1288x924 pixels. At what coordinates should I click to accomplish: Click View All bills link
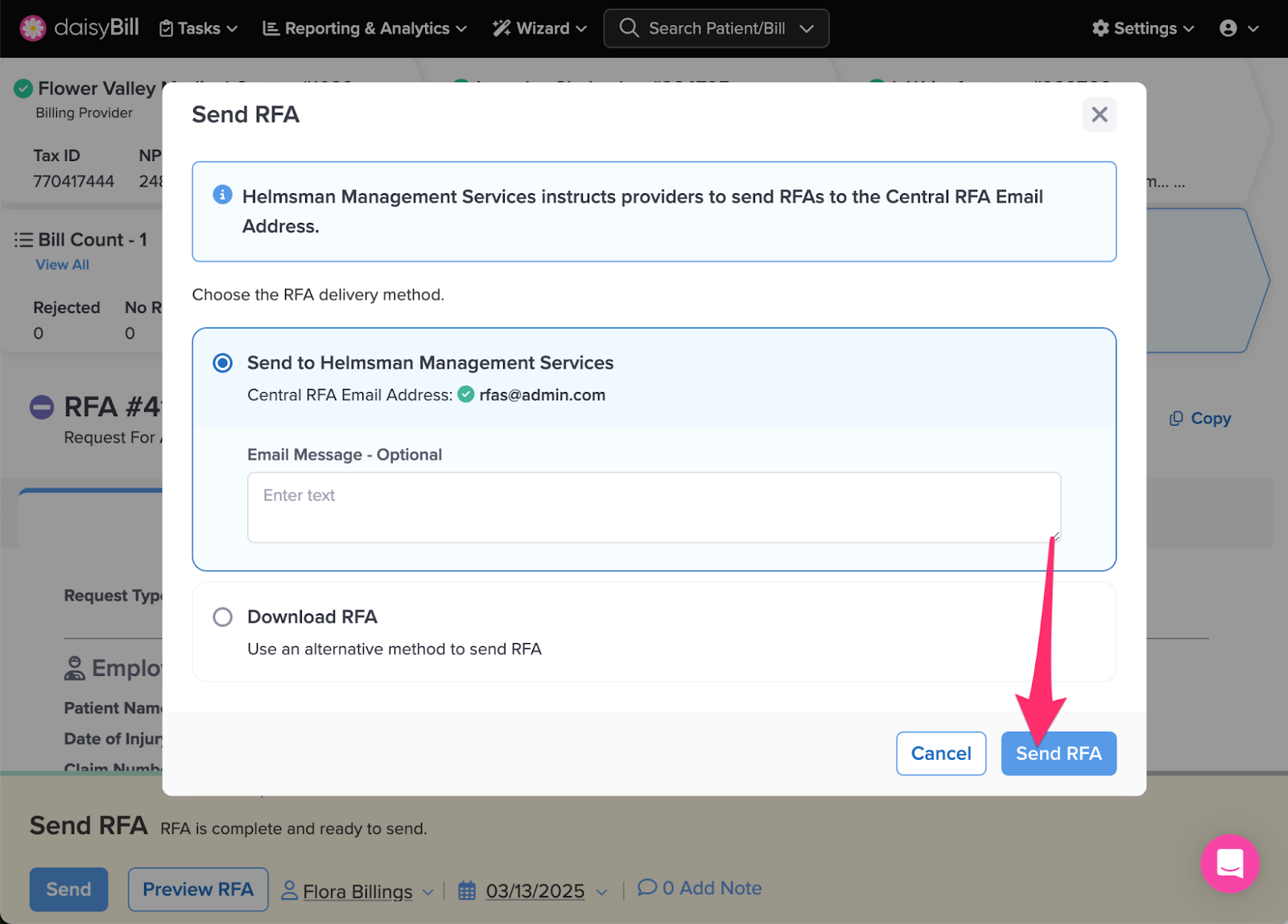tap(62, 265)
